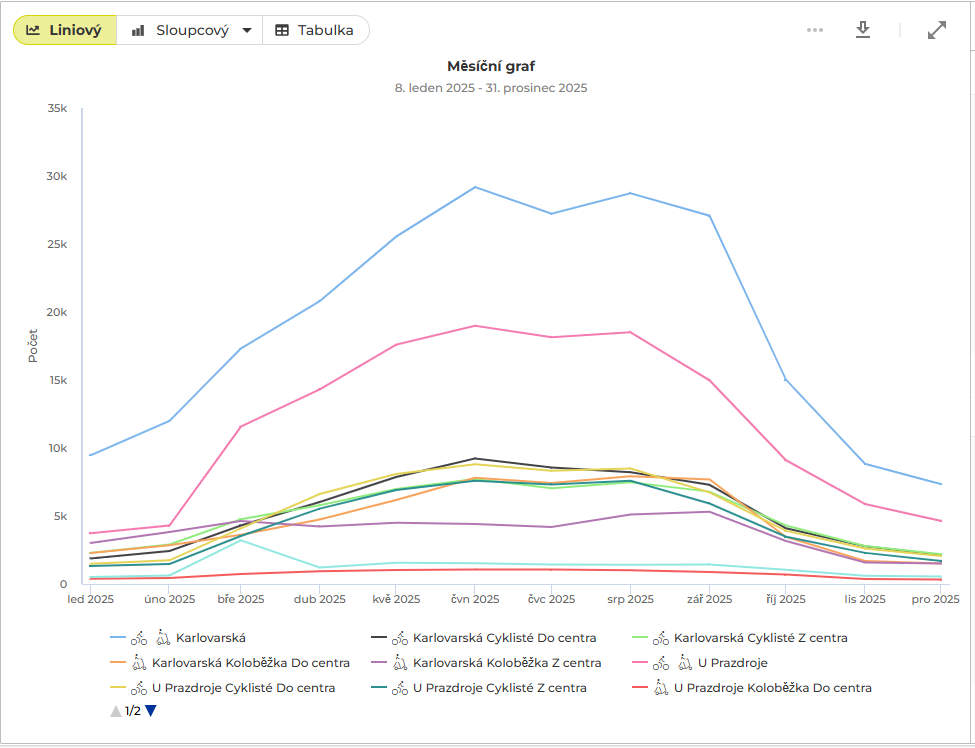
Task: Open the three-dot more options menu
Action: pos(815,30)
